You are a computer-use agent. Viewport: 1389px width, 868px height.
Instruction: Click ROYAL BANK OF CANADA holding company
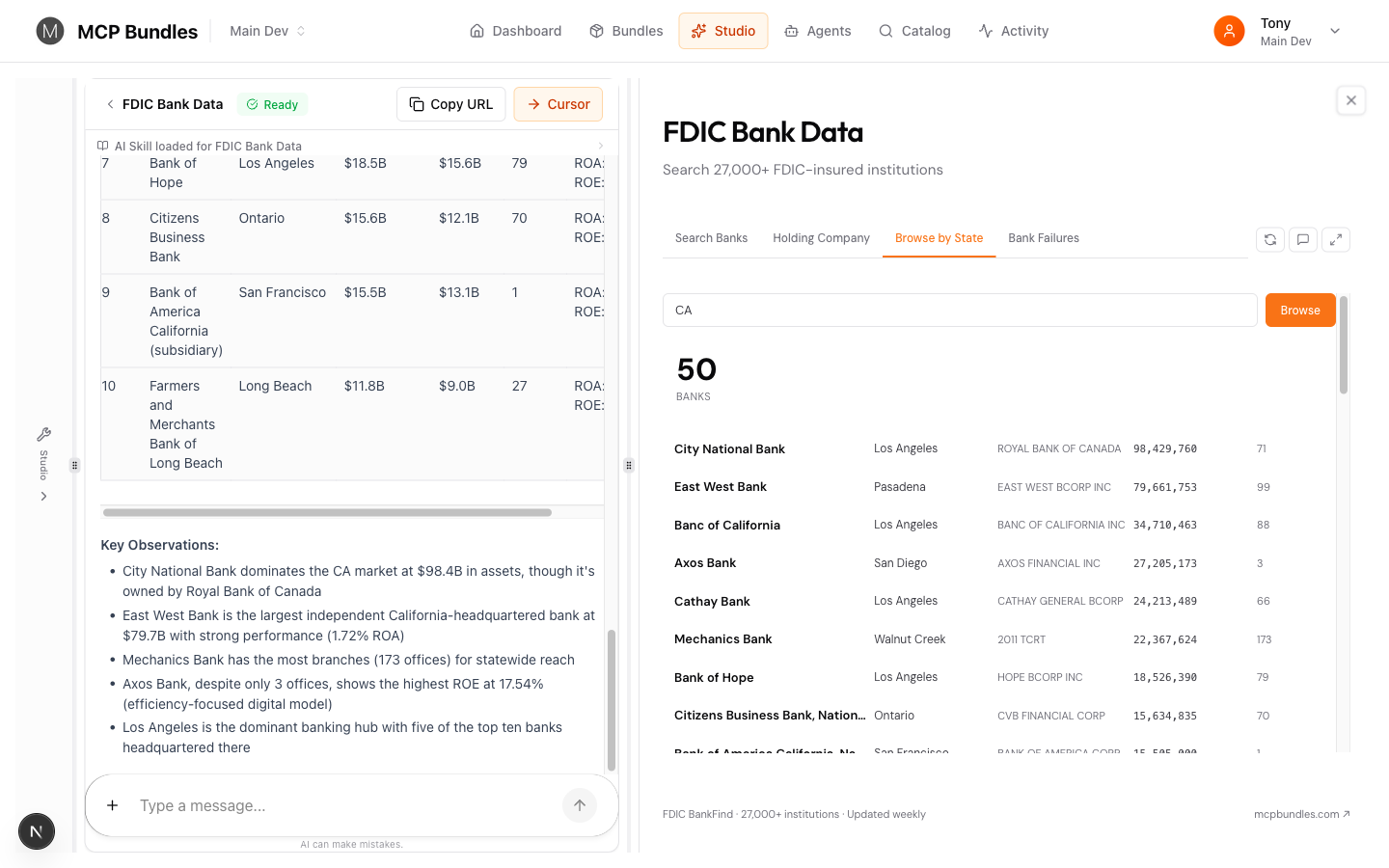[x=1059, y=448]
